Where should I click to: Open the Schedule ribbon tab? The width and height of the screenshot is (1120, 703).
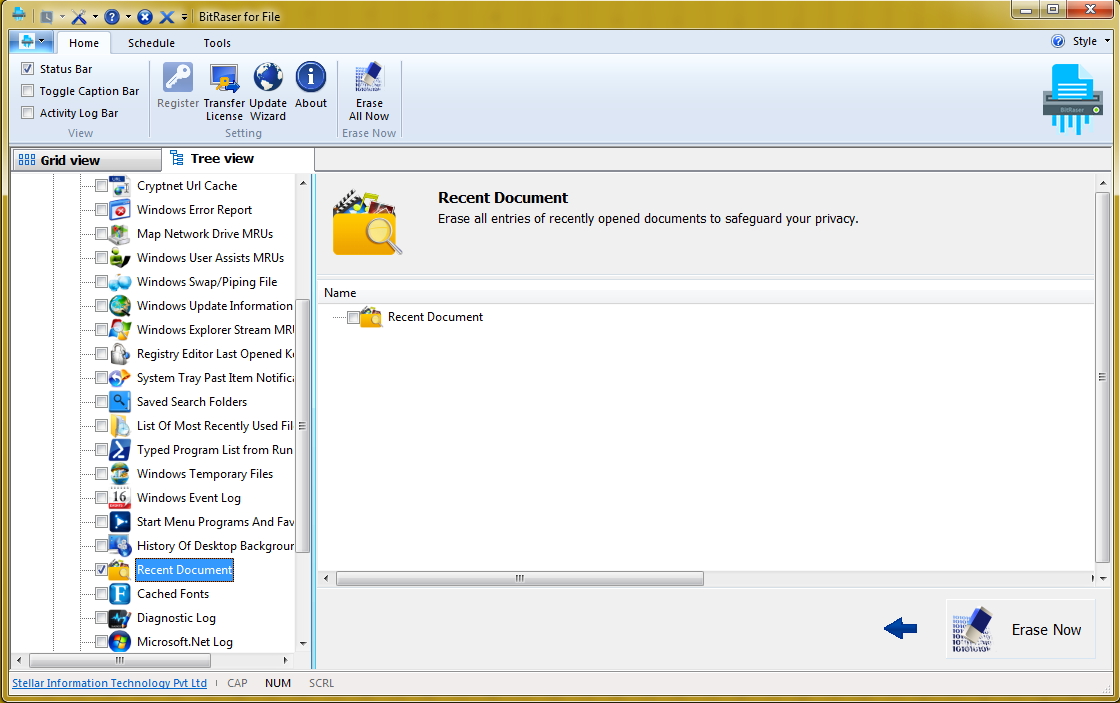tap(151, 43)
